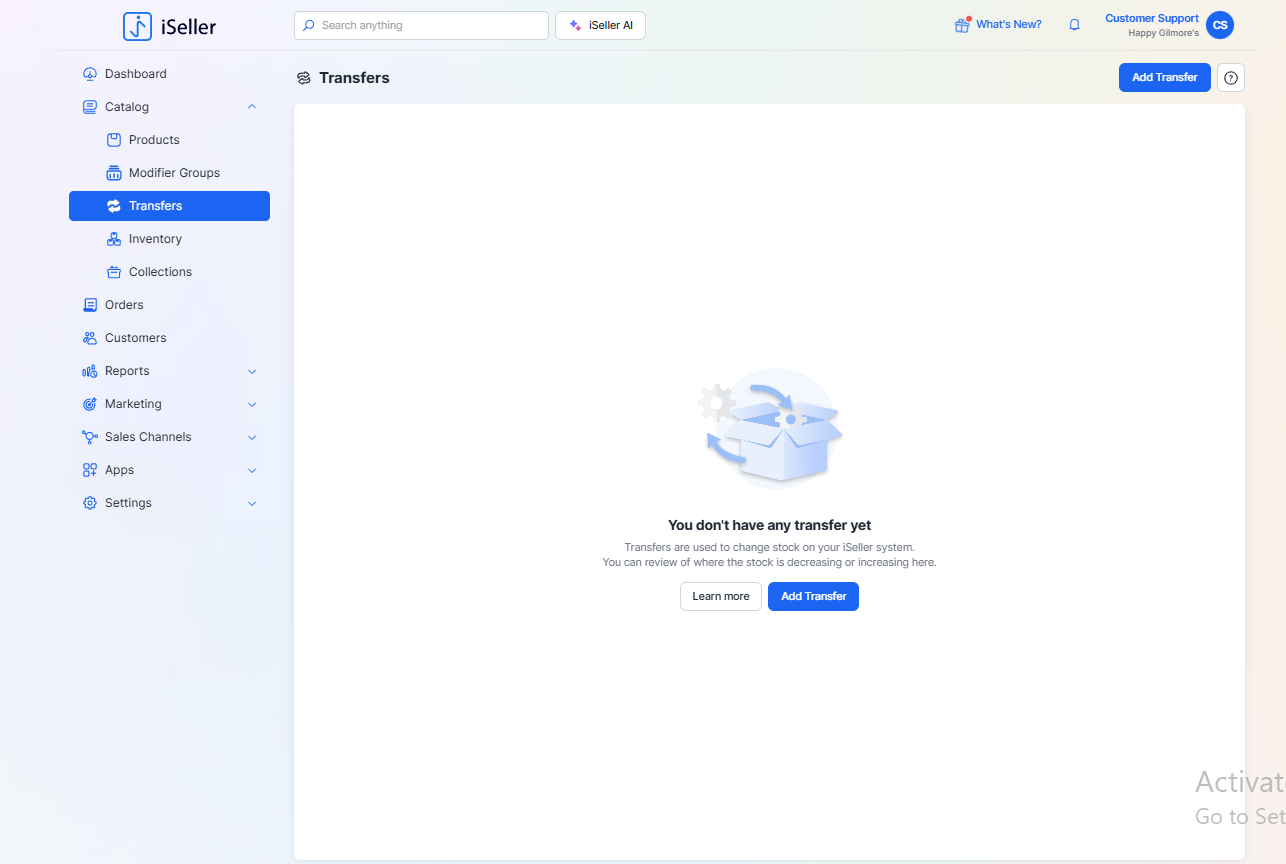Viewport: 1286px width, 864px height.
Task: Open help question mark icon
Action: (x=1230, y=78)
